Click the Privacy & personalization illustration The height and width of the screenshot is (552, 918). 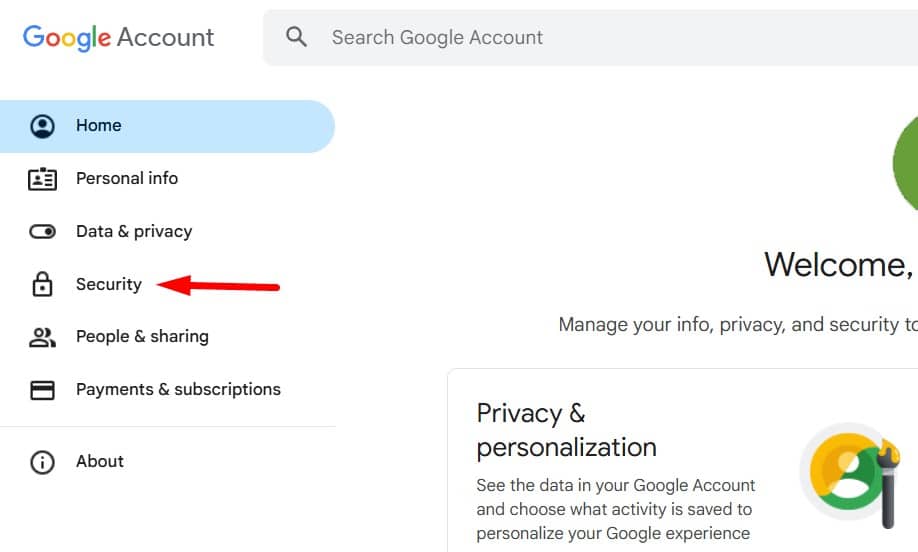850,472
